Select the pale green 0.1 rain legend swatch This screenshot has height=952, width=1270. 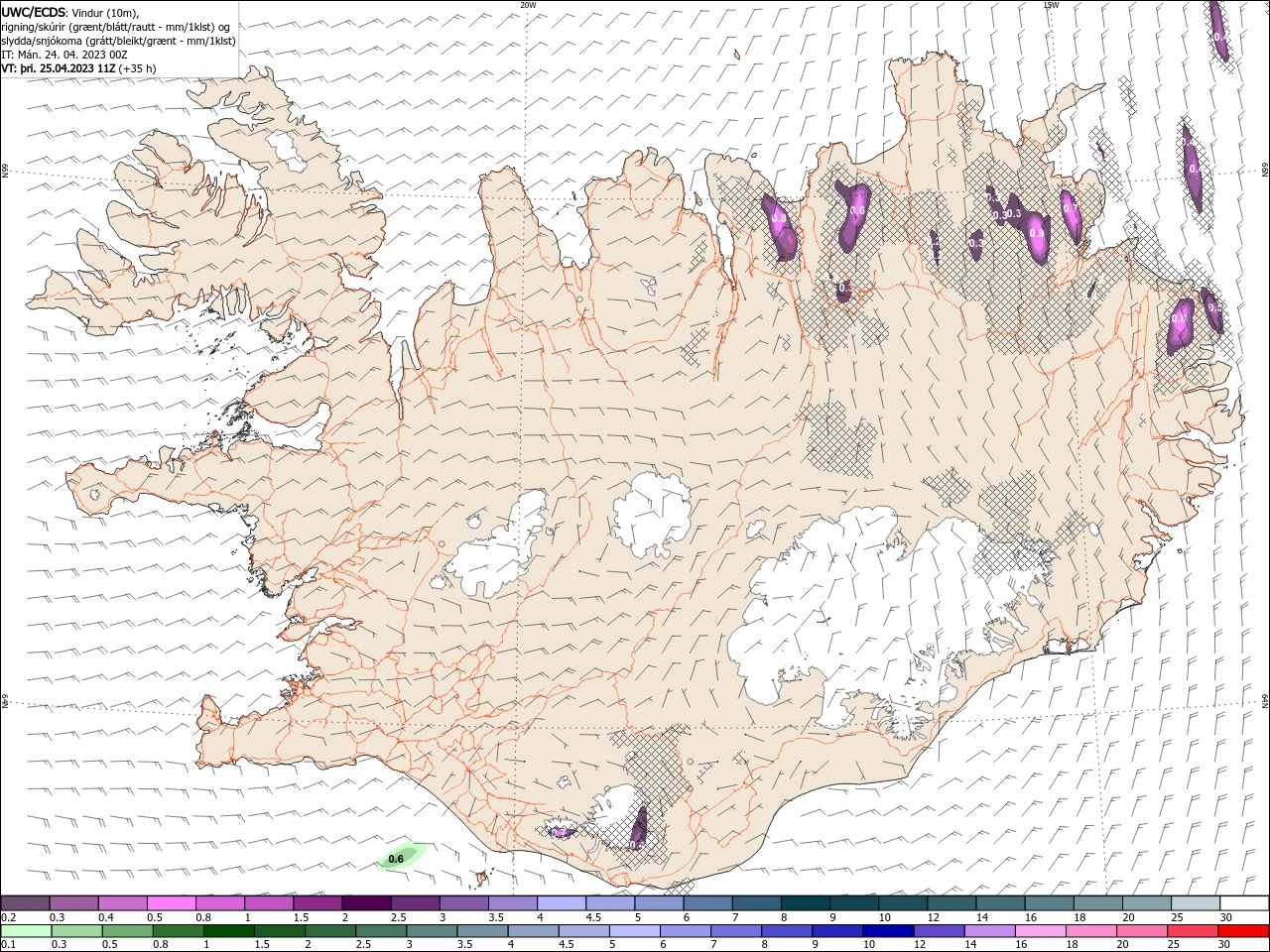coord(26,930)
